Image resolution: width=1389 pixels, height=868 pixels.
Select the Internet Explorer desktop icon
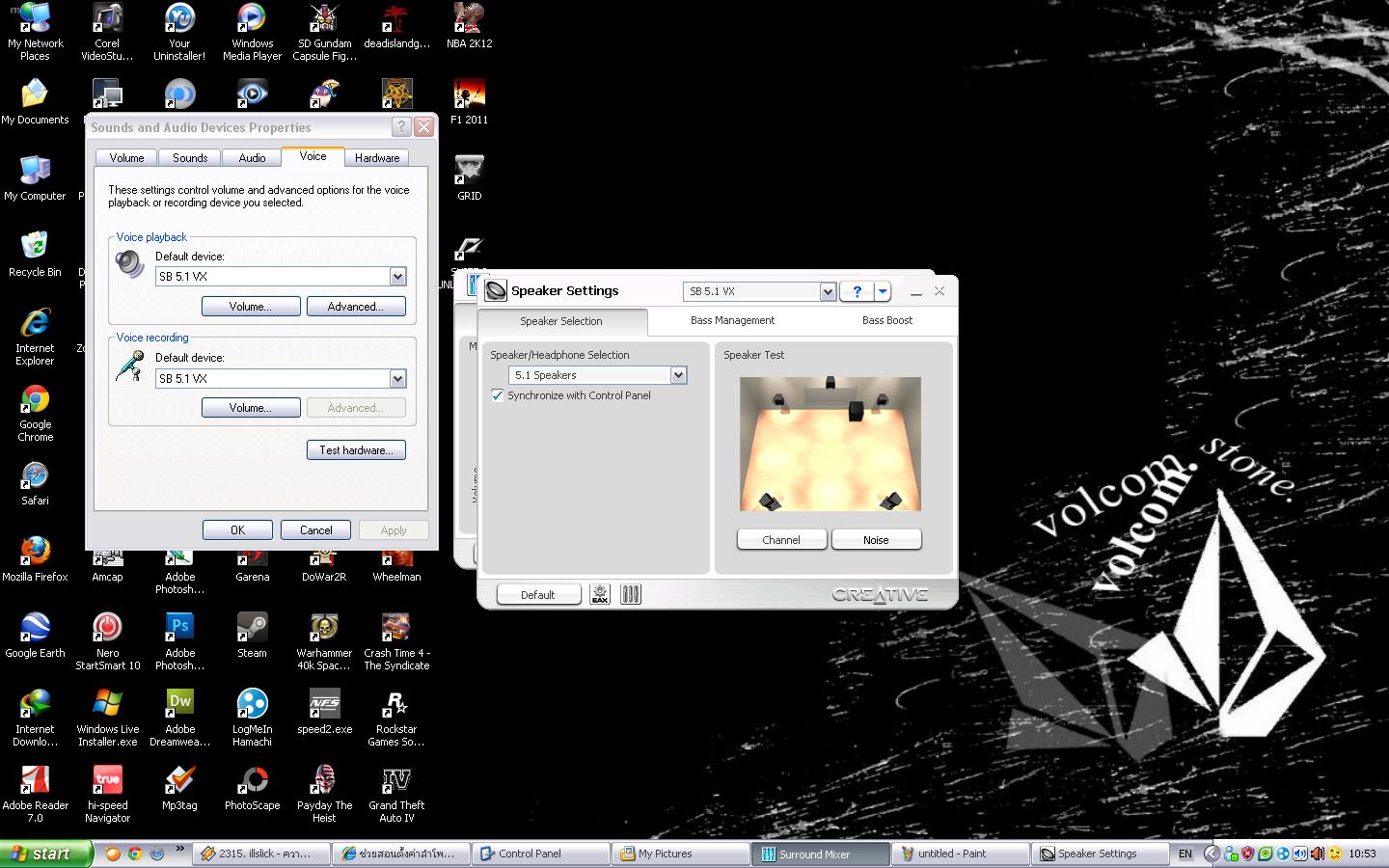pyautogui.click(x=36, y=337)
